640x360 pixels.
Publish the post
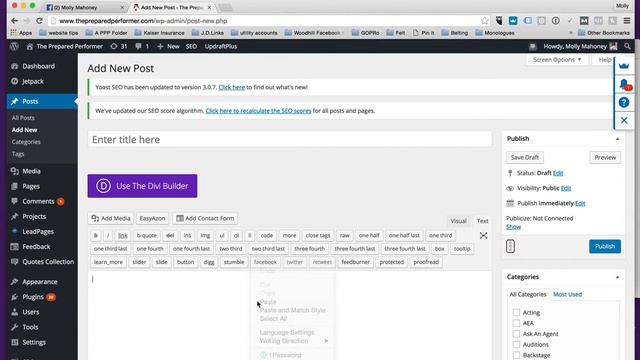point(604,247)
